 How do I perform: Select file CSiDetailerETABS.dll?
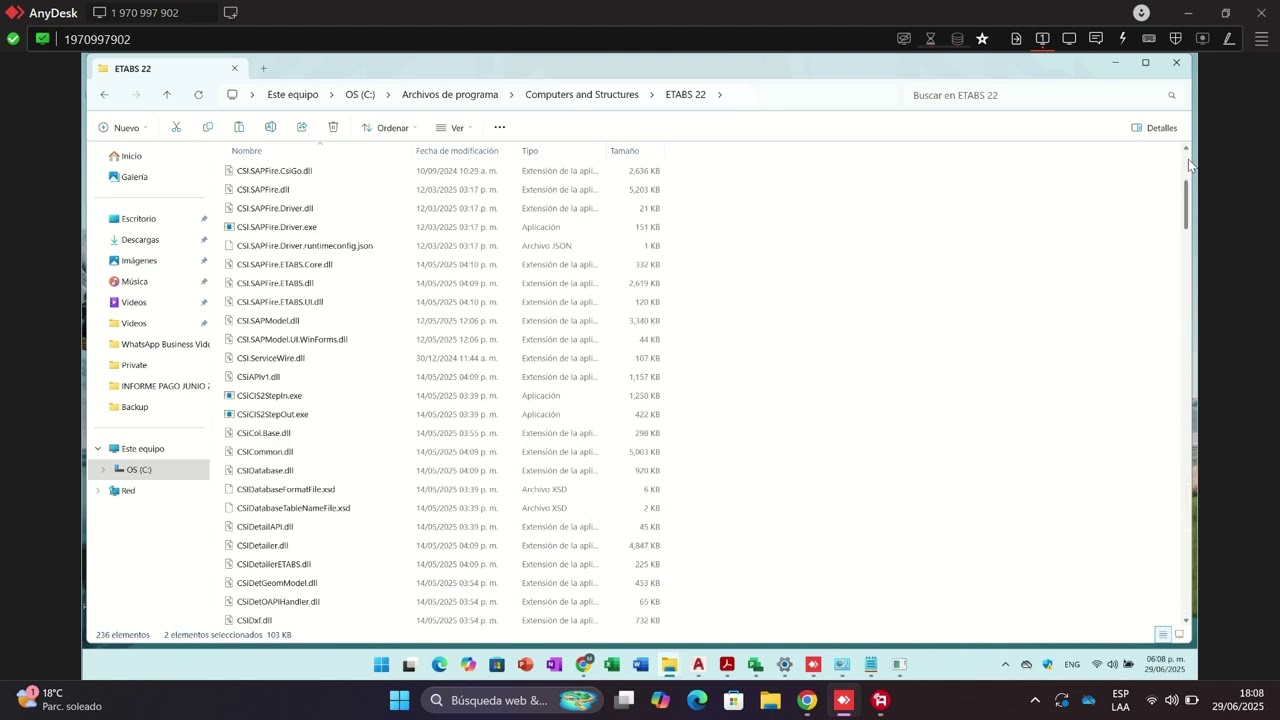(x=274, y=564)
